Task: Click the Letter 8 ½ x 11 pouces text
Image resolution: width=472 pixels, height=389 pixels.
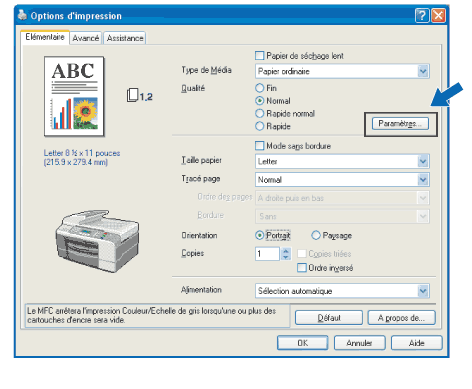Action: pos(82,153)
